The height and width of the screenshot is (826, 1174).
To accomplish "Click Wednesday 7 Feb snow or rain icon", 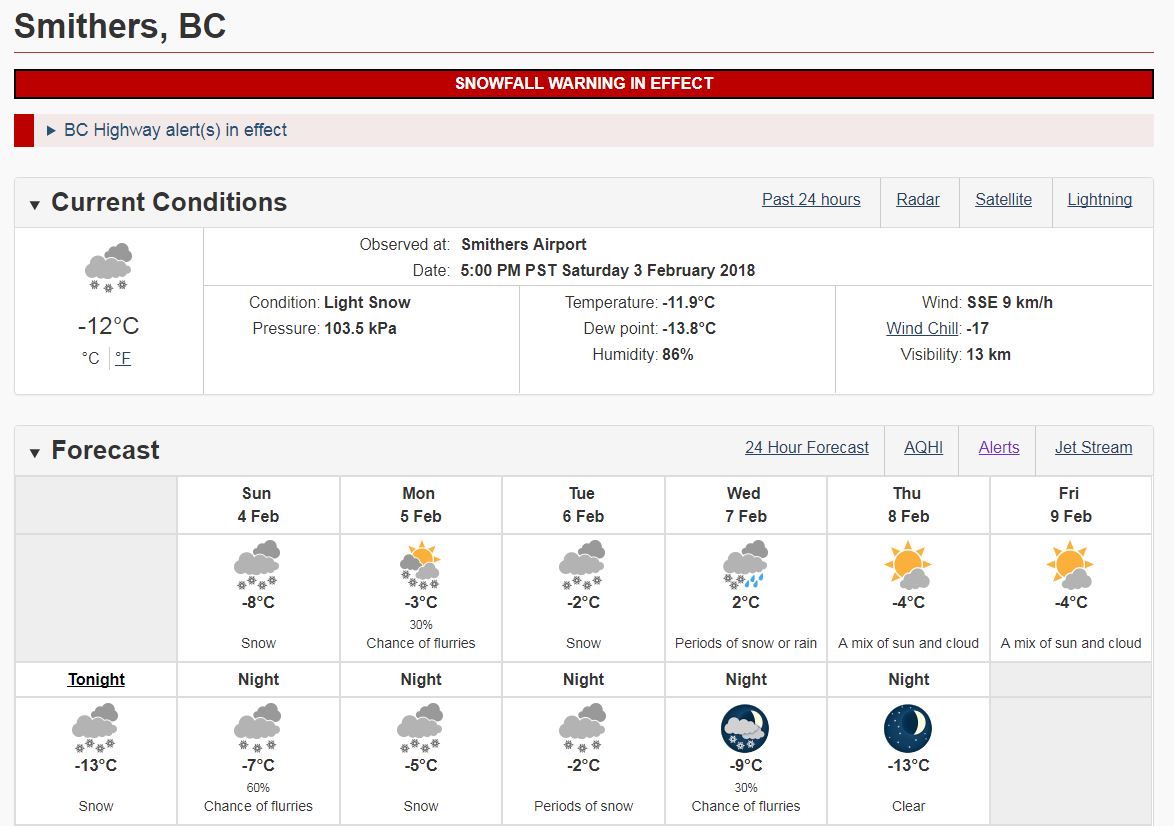I will click(745, 565).
